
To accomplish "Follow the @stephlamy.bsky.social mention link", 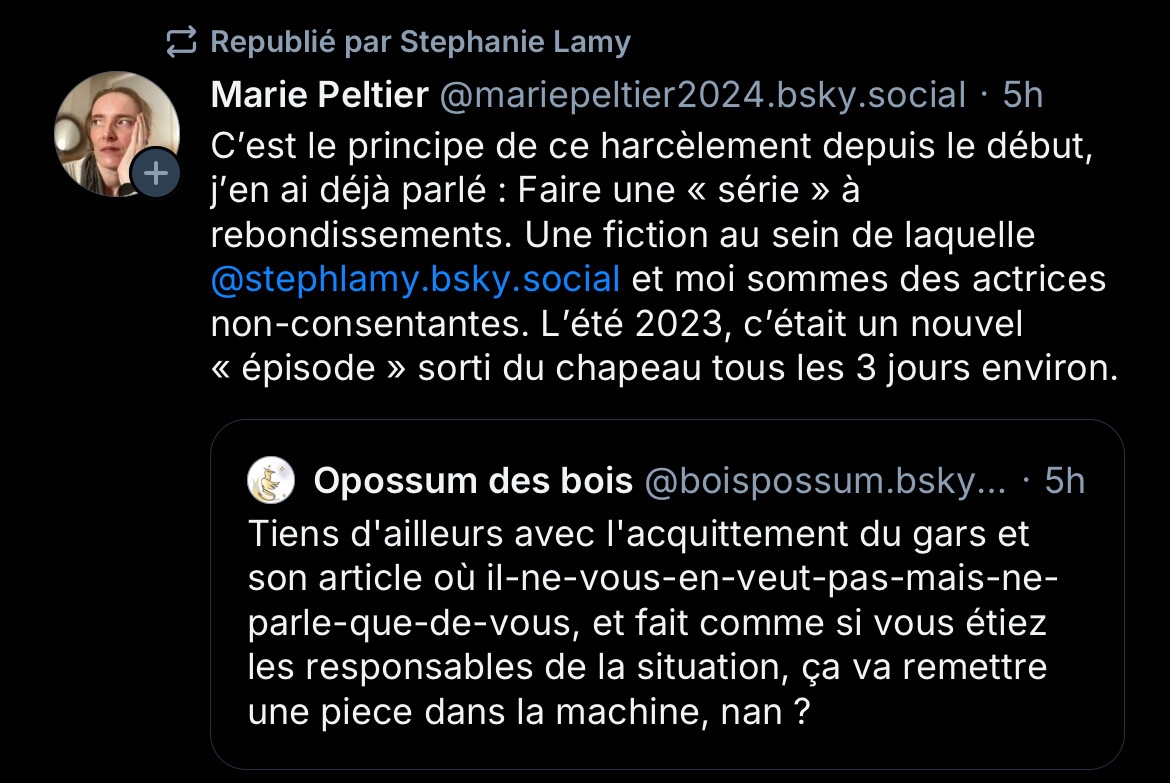I will (416, 278).
